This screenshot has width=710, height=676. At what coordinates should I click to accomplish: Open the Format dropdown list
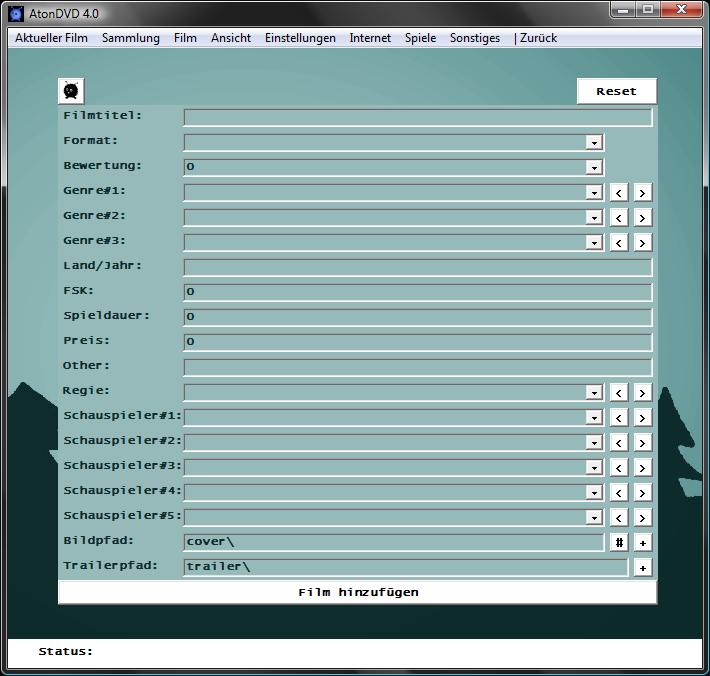[x=594, y=142]
